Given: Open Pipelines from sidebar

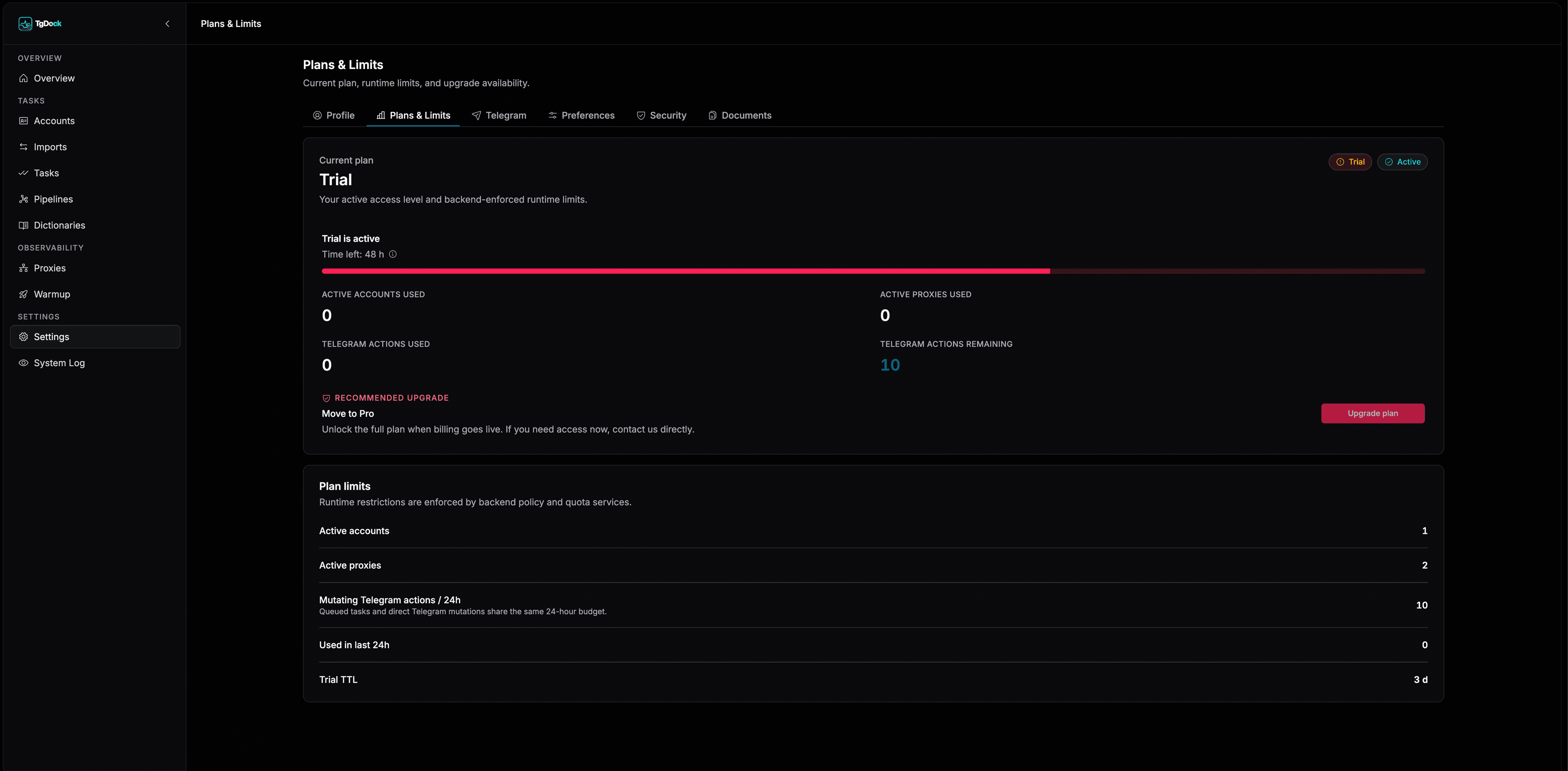Looking at the screenshot, I should pos(95,199).
